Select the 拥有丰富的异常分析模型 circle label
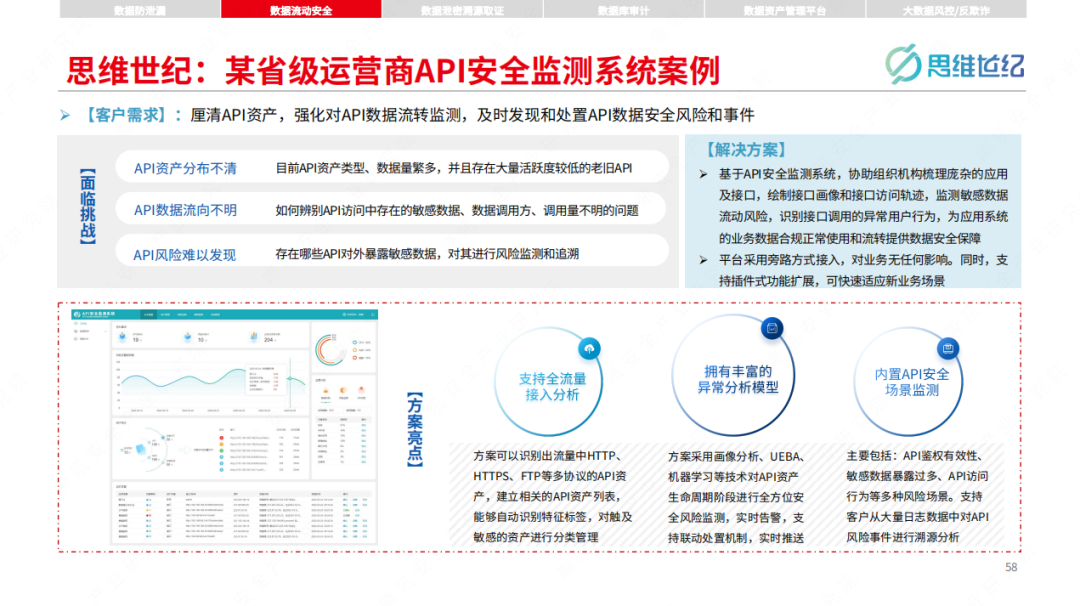Viewport: 1080px width, 606px height. point(738,379)
